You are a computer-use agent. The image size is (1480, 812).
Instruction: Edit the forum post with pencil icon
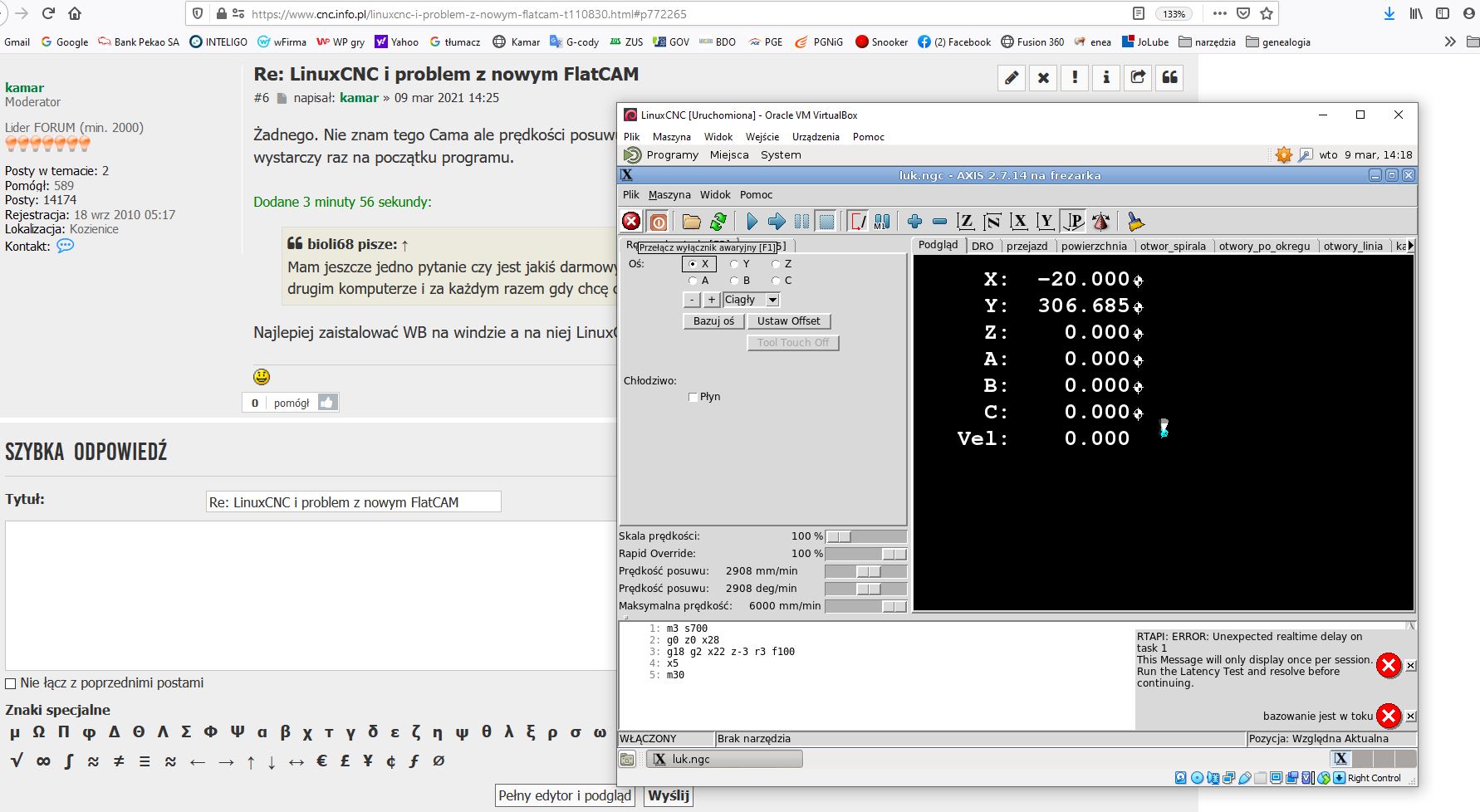(x=1012, y=78)
